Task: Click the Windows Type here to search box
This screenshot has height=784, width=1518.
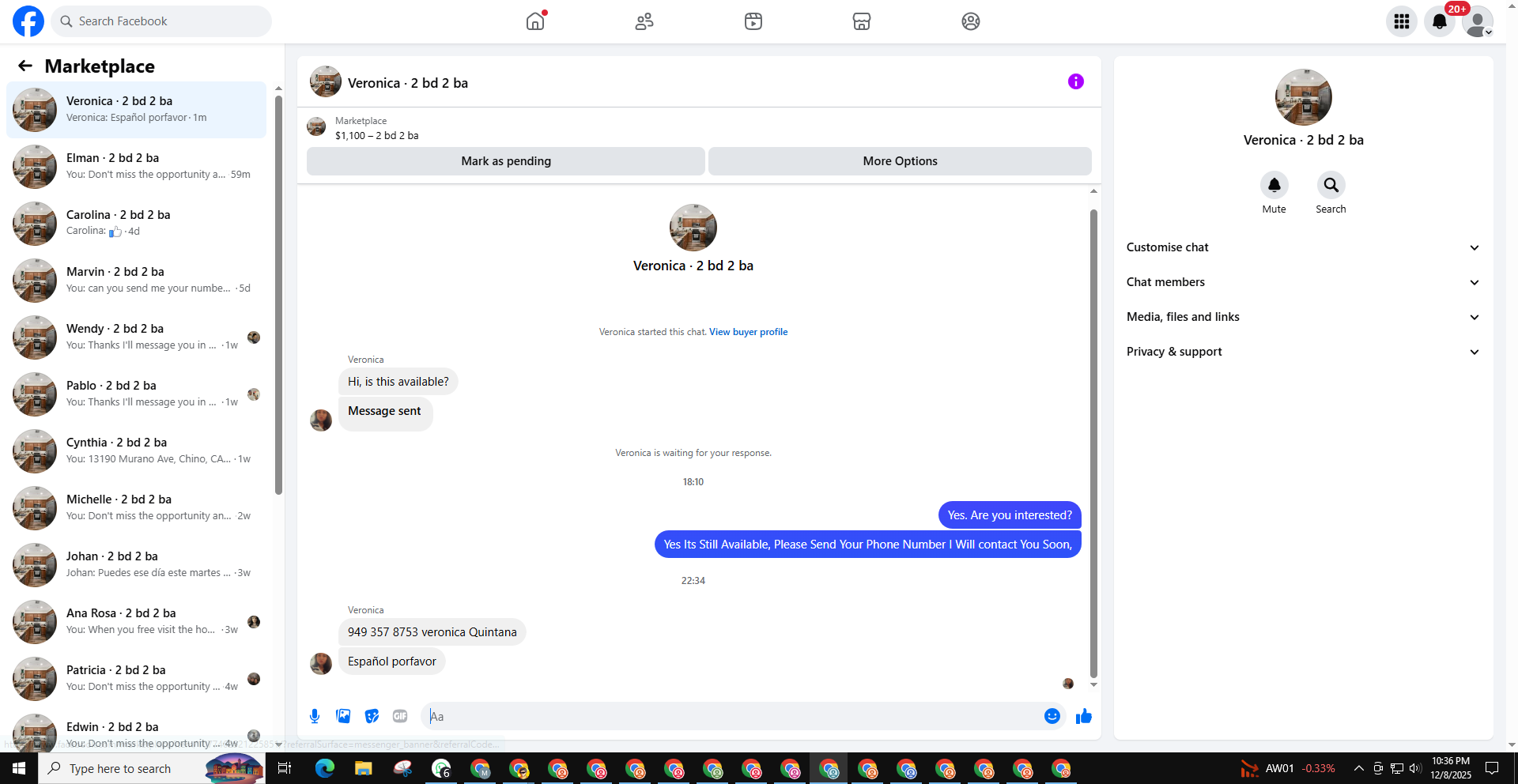Action: click(x=152, y=768)
